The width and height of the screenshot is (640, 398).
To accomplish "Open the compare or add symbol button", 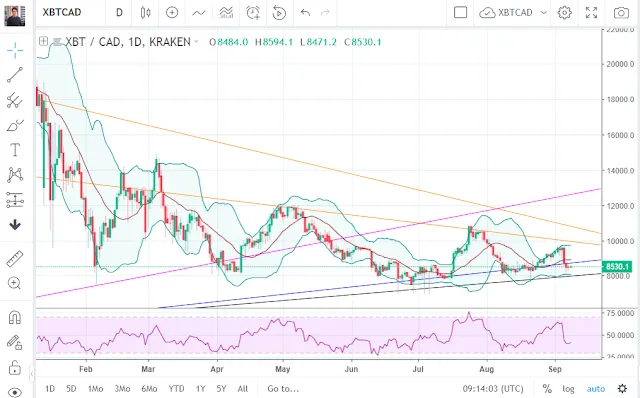I will pyautogui.click(x=172, y=13).
